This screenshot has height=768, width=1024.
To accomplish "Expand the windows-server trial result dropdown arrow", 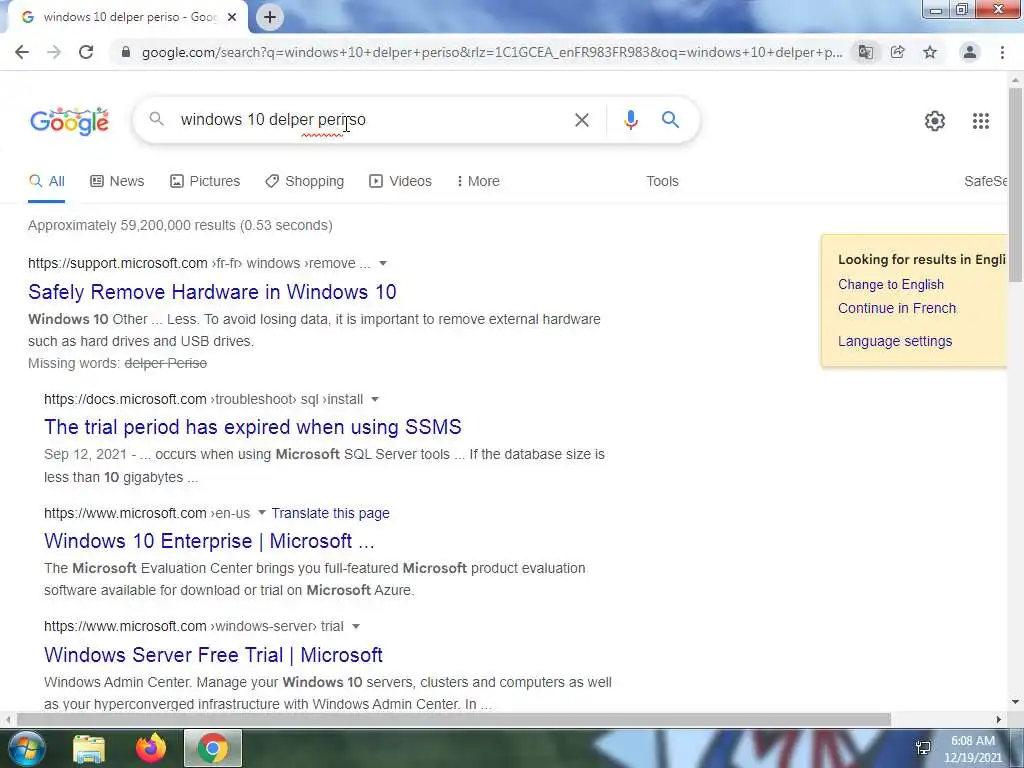I will tap(356, 626).
